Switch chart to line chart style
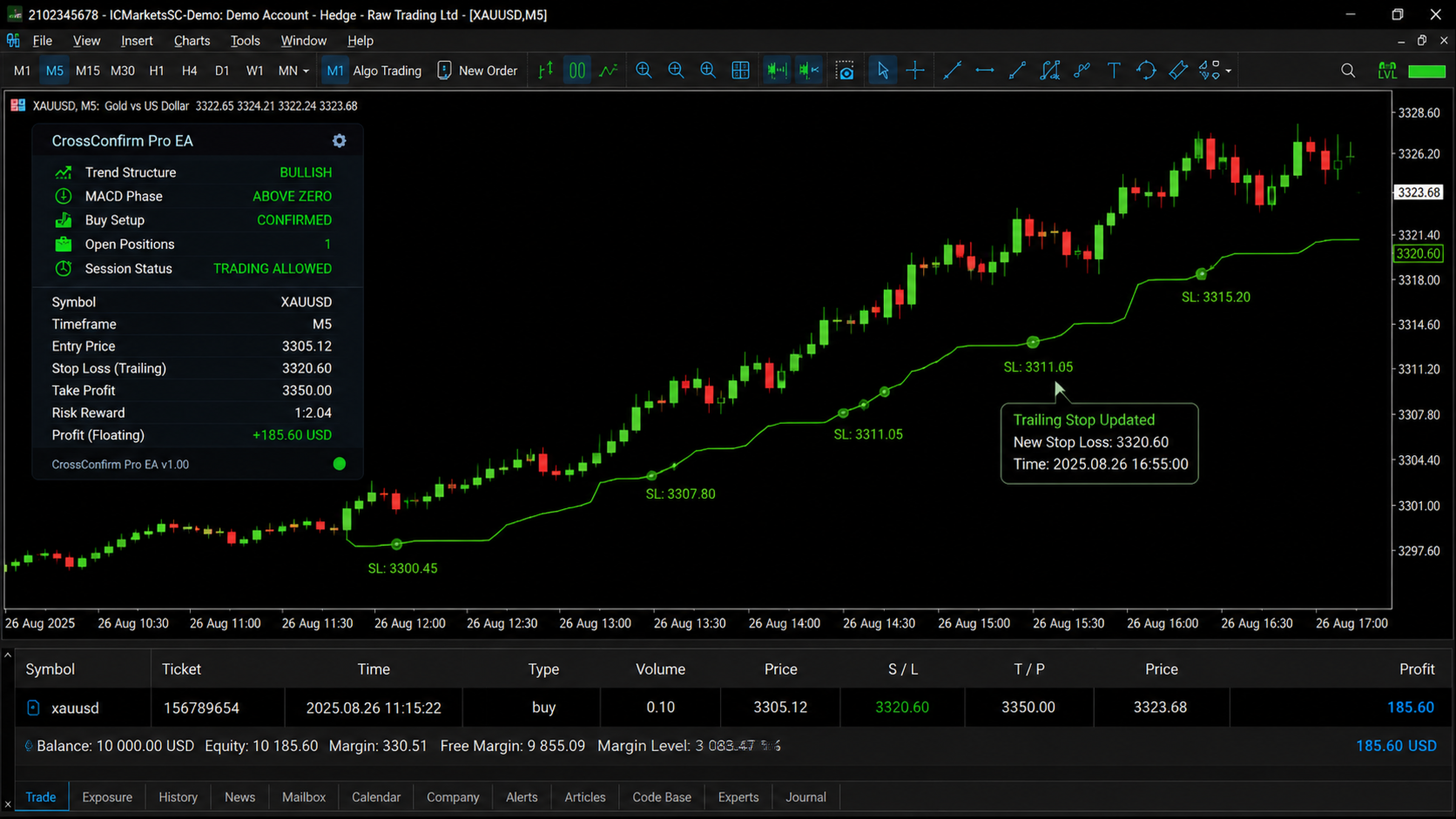The height and width of the screenshot is (819, 1456). pyautogui.click(x=609, y=70)
